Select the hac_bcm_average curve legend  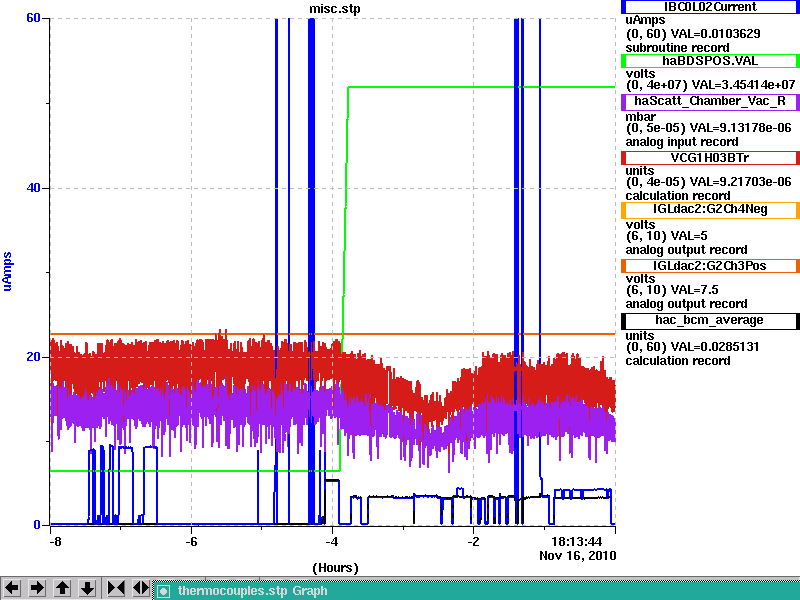(710, 320)
